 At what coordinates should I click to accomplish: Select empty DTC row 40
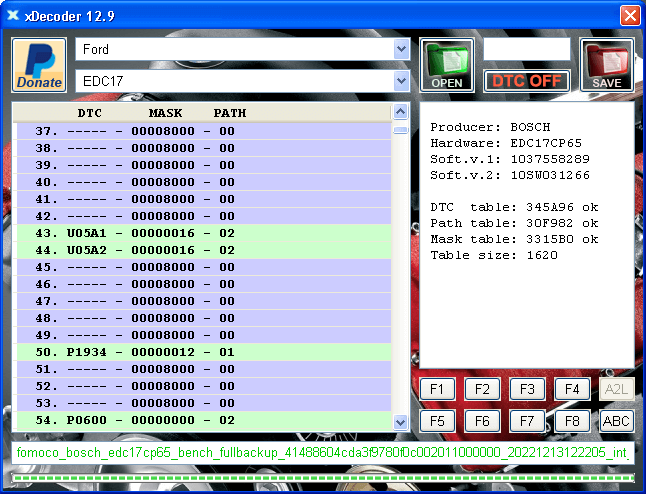click(204, 182)
